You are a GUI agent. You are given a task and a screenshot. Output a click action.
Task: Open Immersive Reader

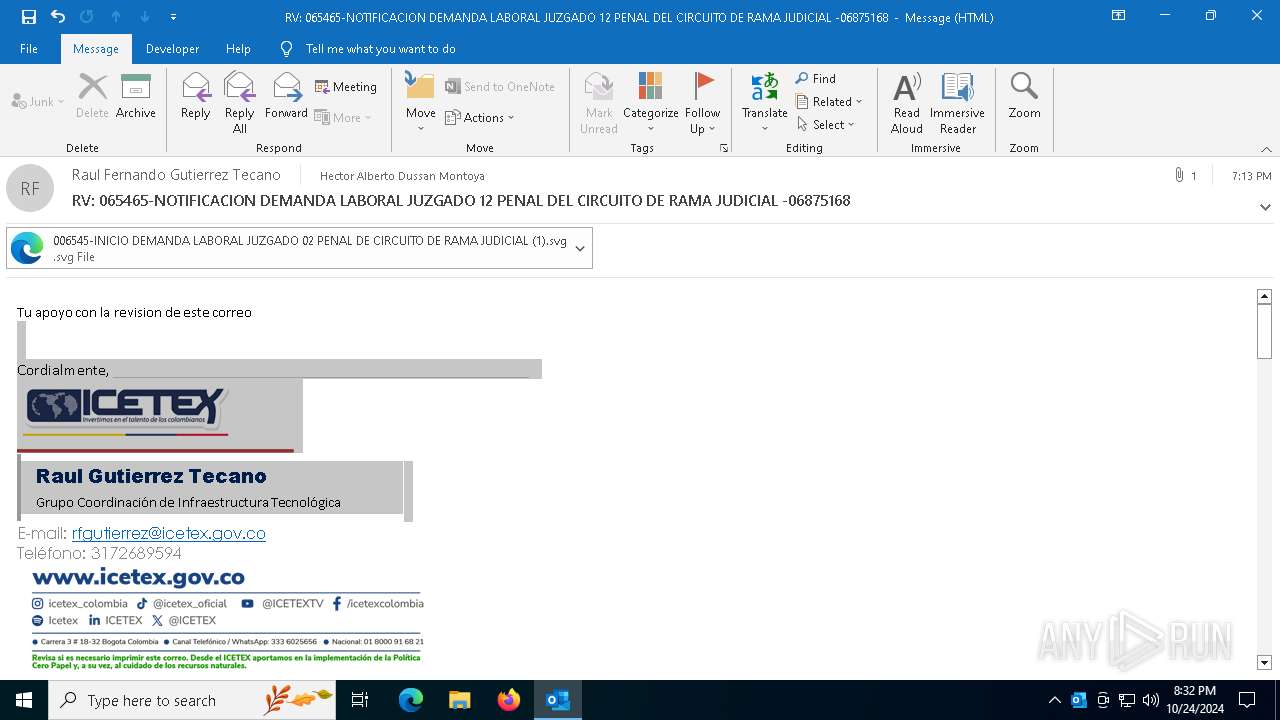(x=958, y=102)
